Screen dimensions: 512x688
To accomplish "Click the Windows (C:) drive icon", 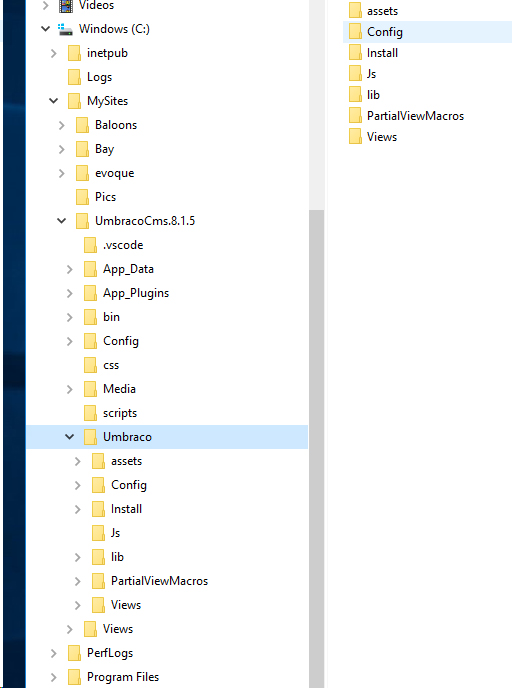I will (x=65, y=29).
